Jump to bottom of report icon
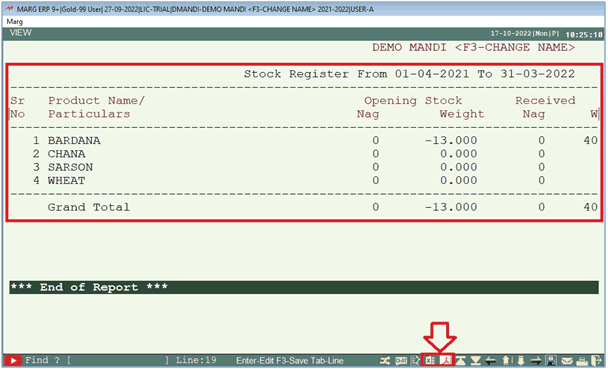 coord(475,361)
